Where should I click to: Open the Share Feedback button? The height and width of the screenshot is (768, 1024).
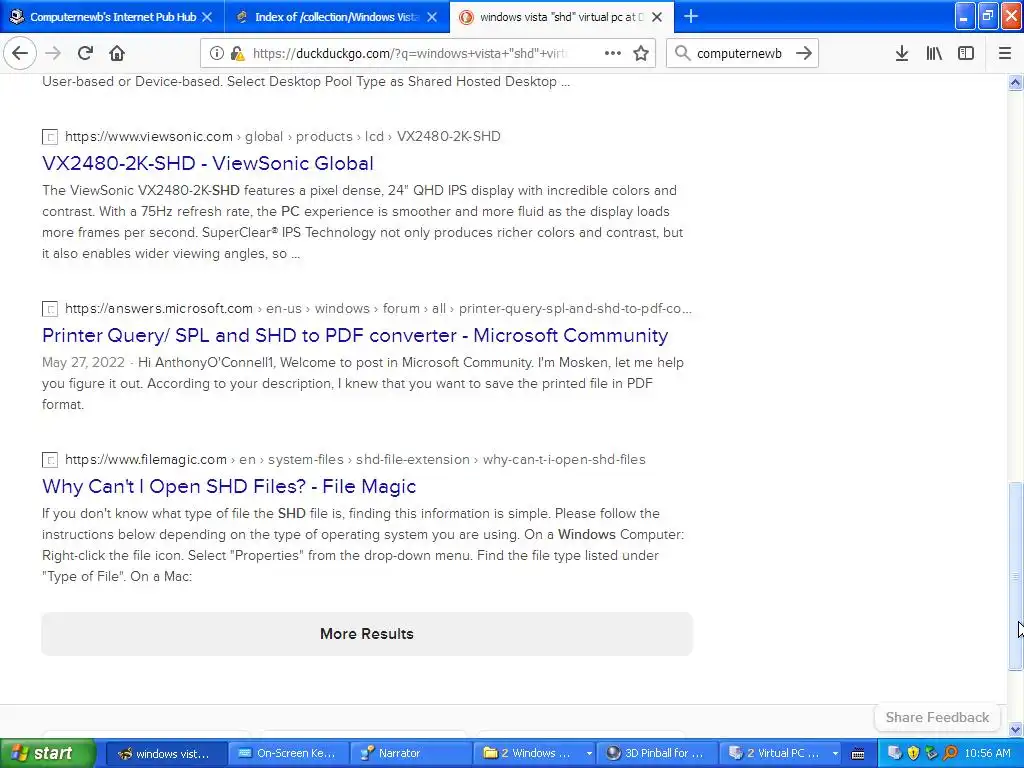pos(937,718)
